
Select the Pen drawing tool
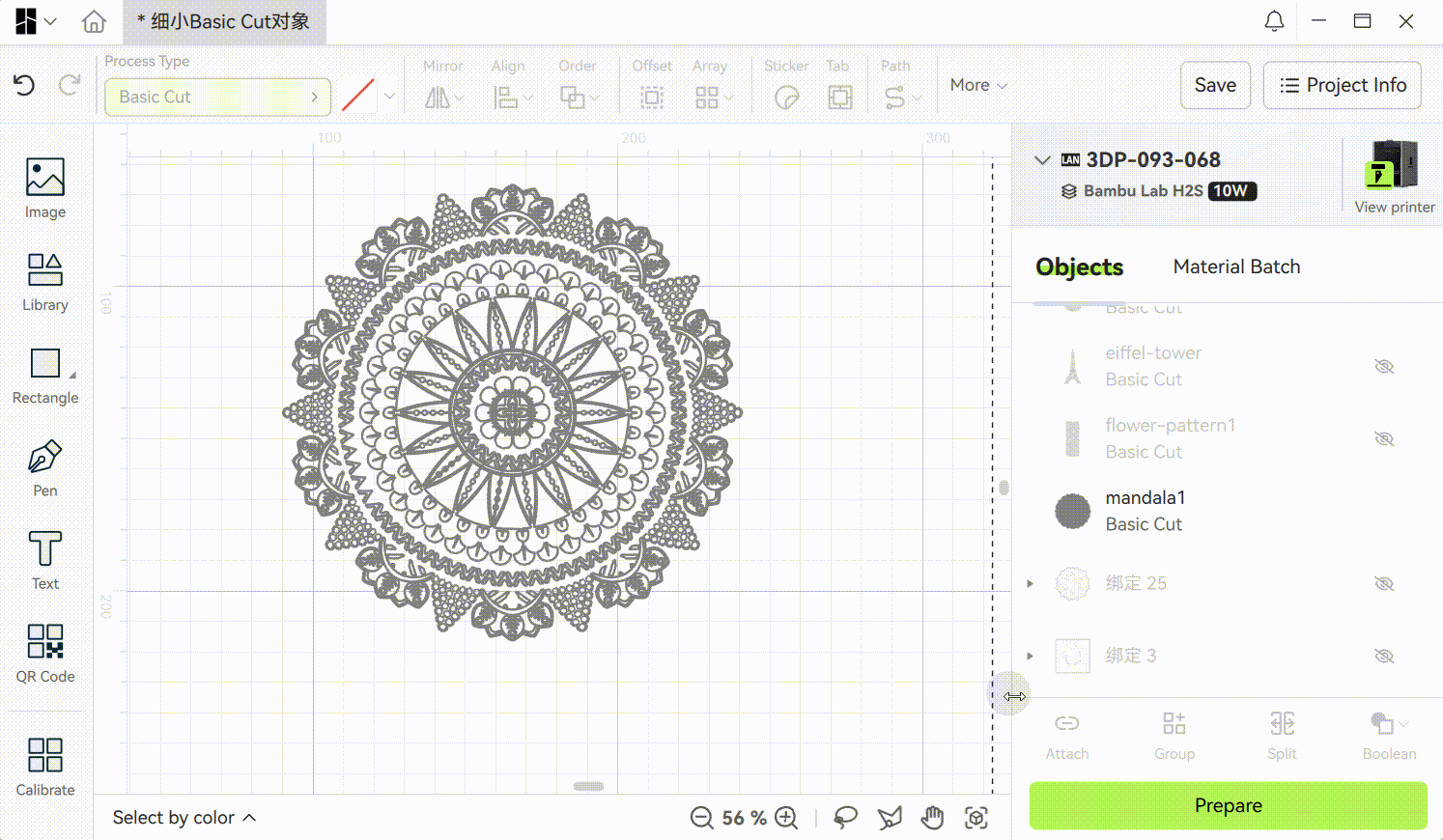(x=44, y=468)
